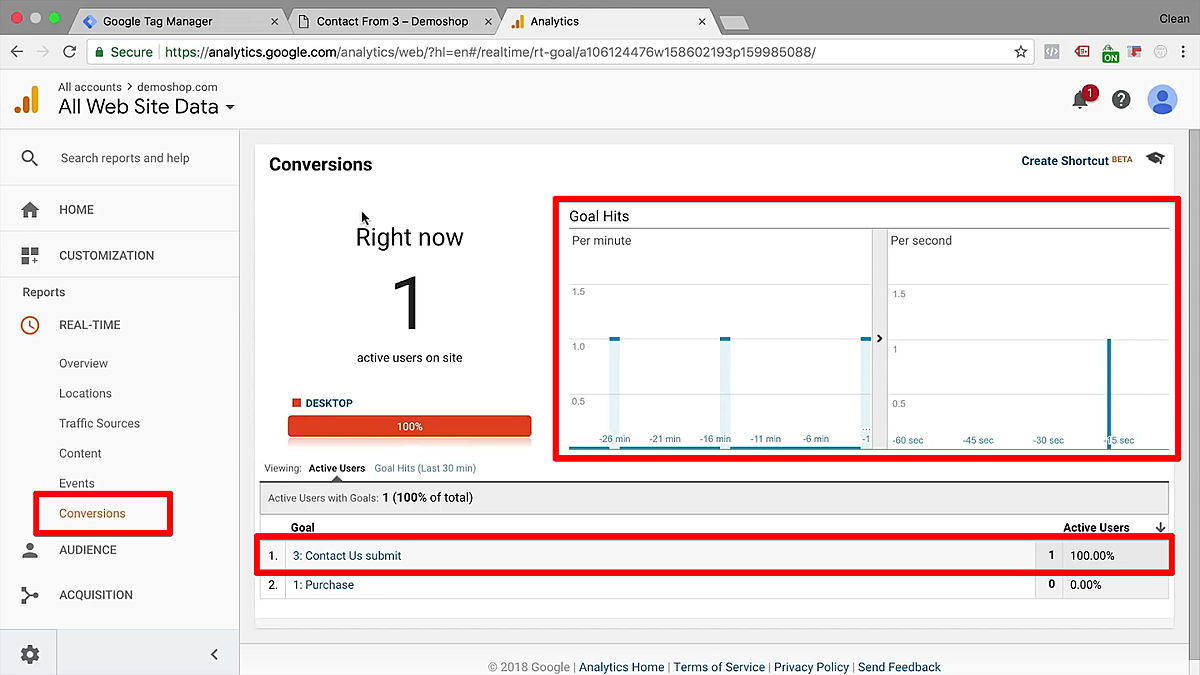This screenshot has width=1200, height=675.
Task: Click the 100.00% value for Contact Us submit
Action: click(1092, 556)
